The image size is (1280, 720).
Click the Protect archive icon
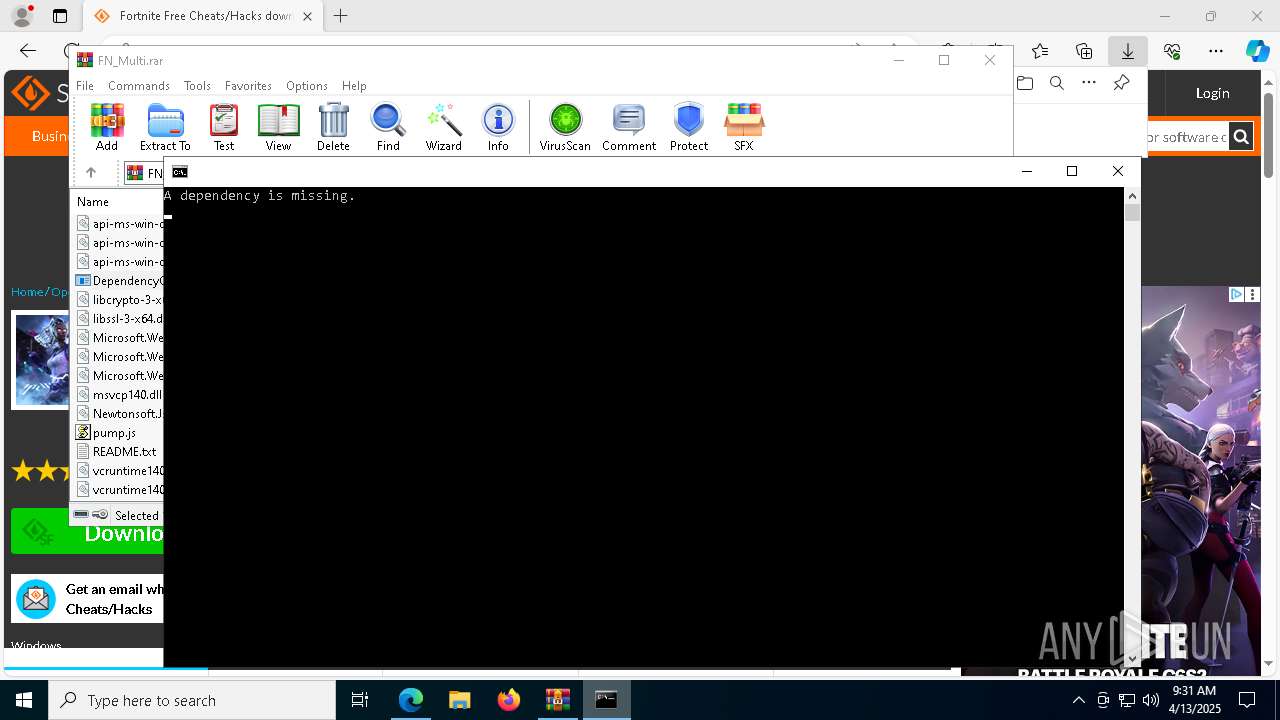point(689,127)
